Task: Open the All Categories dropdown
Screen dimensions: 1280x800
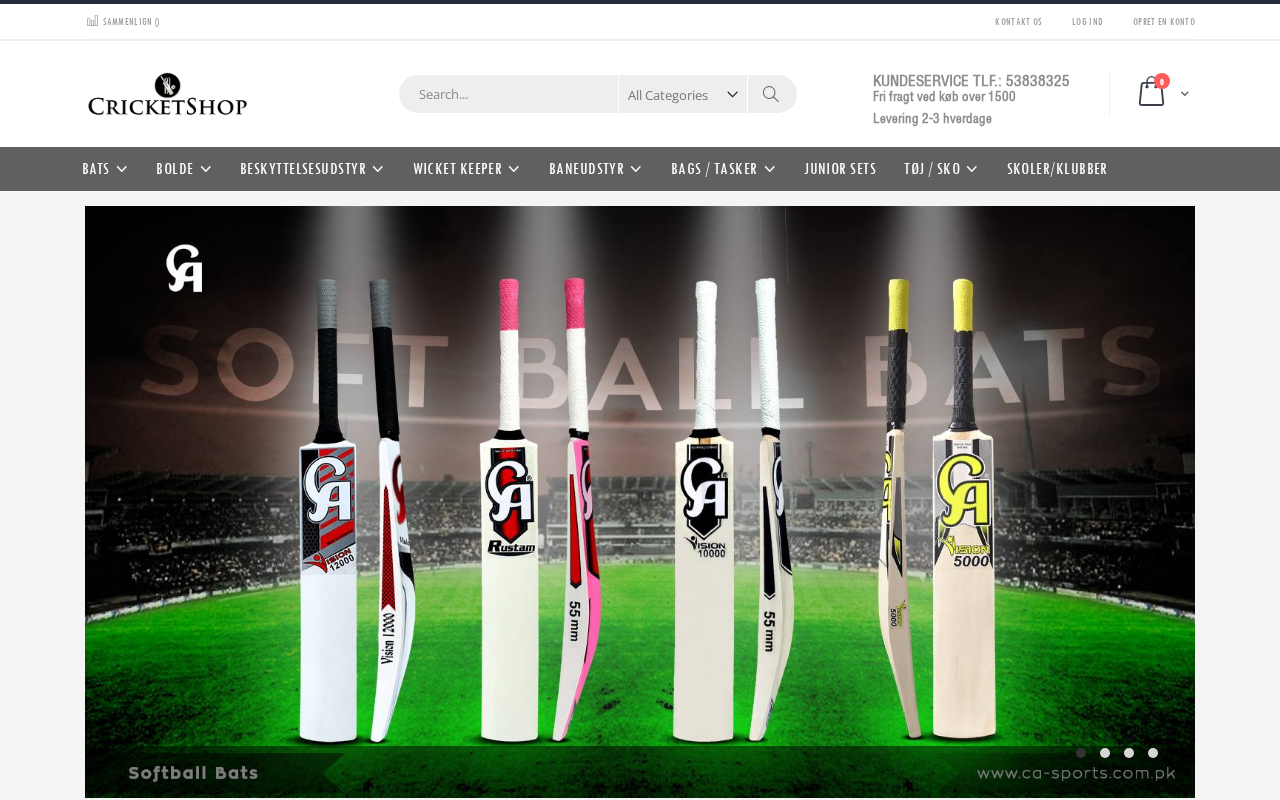Action: pyautogui.click(x=683, y=94)
